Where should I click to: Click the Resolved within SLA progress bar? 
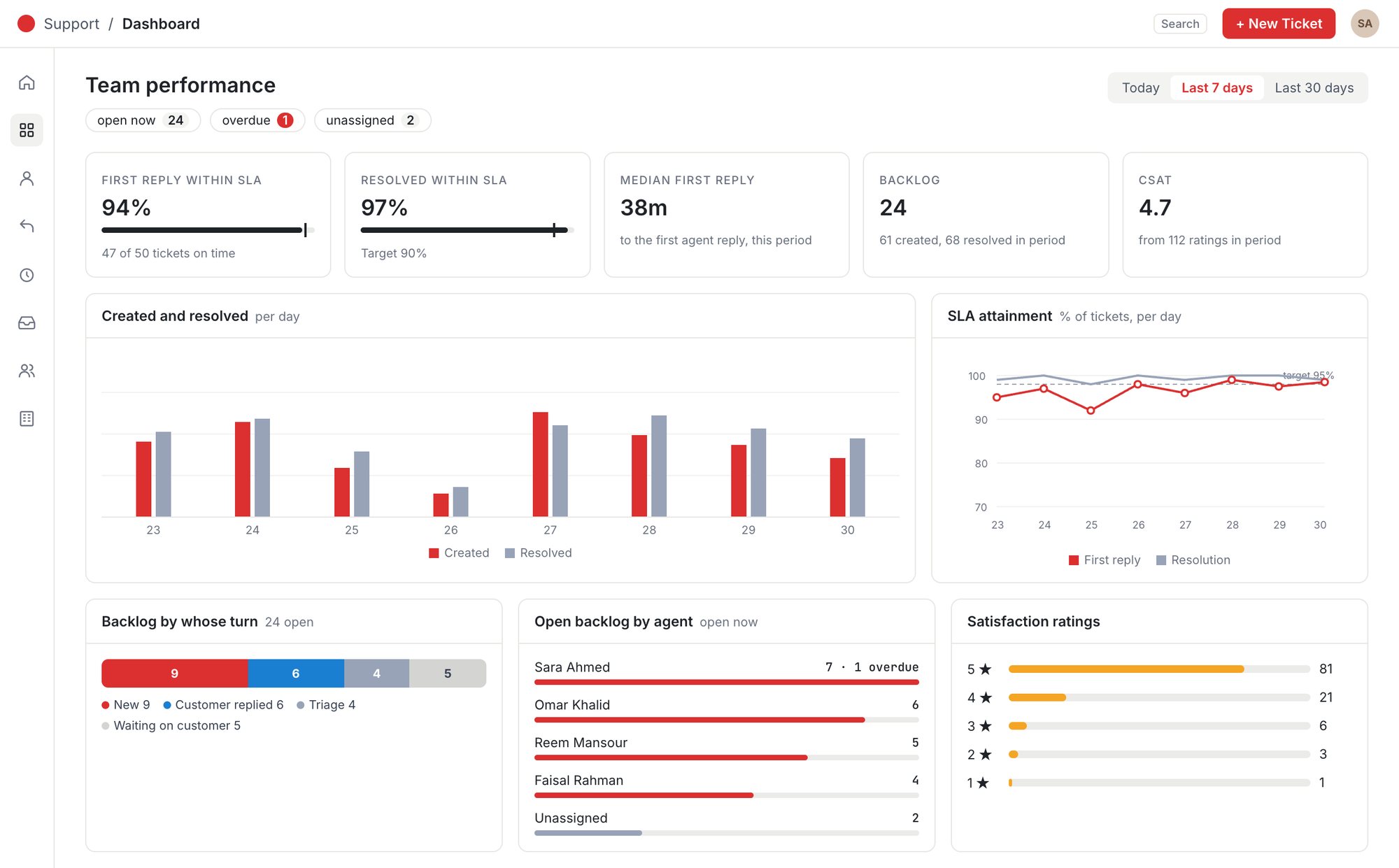click(467, 230)
